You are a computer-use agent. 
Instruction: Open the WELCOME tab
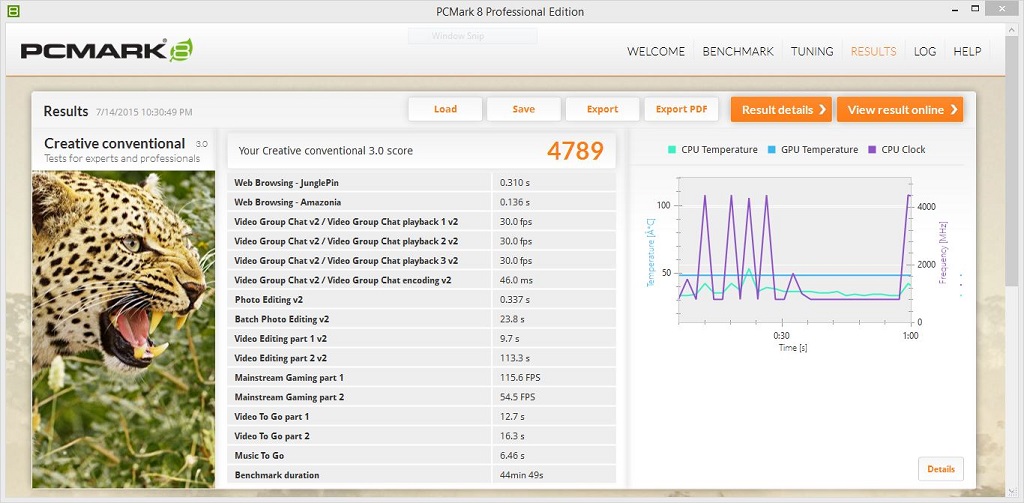coord(656,51)
